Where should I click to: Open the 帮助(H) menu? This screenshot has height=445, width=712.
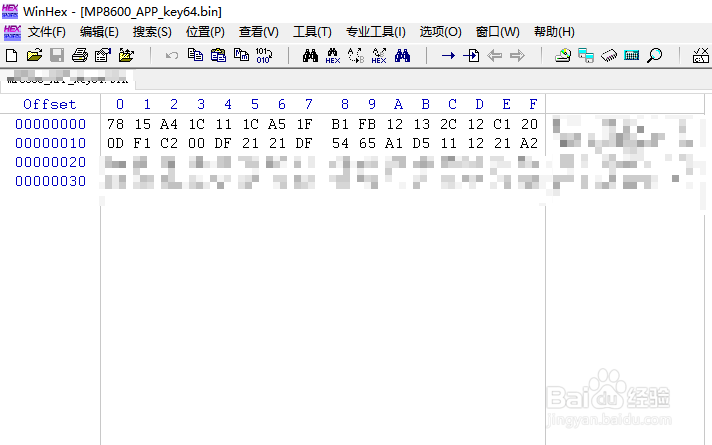[554, 32]
